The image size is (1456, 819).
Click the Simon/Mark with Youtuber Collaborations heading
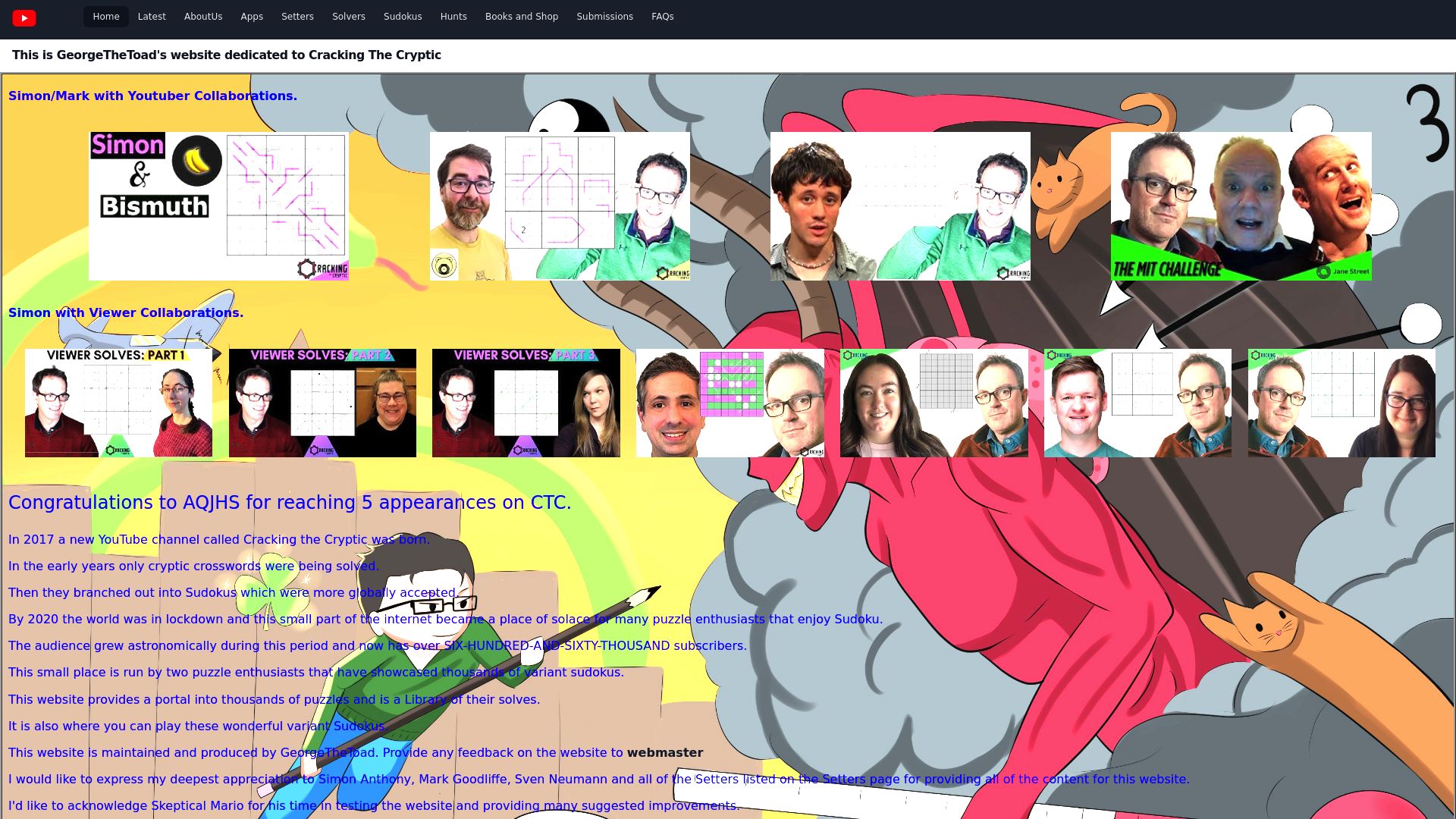pos(152,96)
